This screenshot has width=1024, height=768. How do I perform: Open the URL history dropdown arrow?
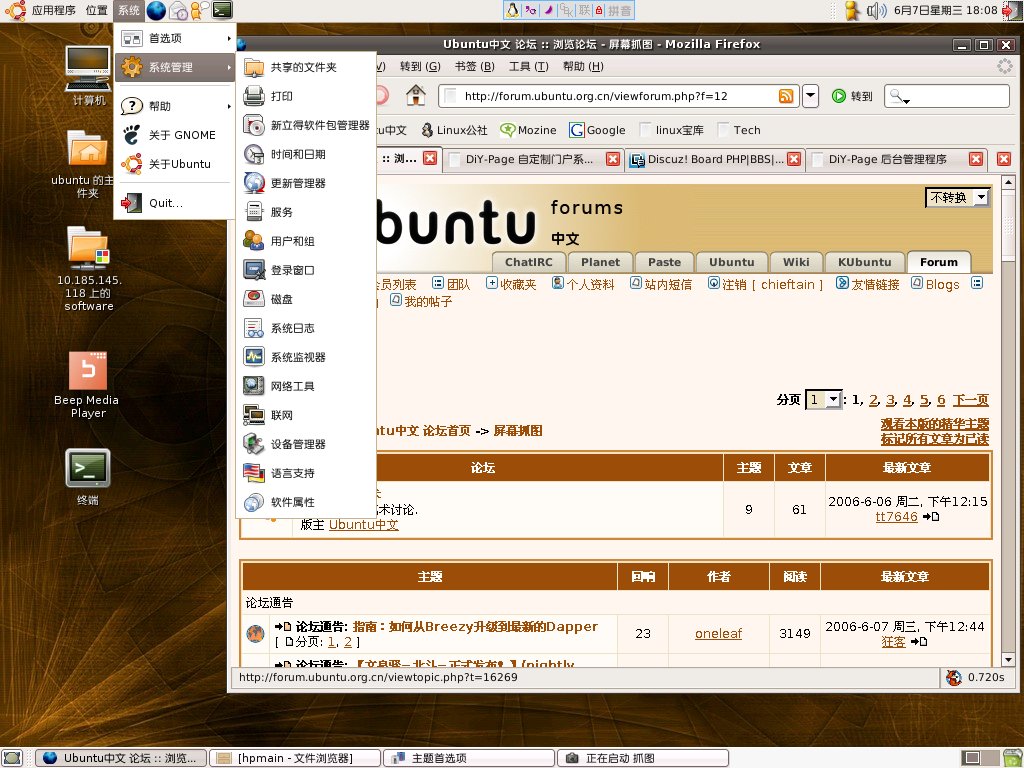pyautogui.click(x=810, y=96)
